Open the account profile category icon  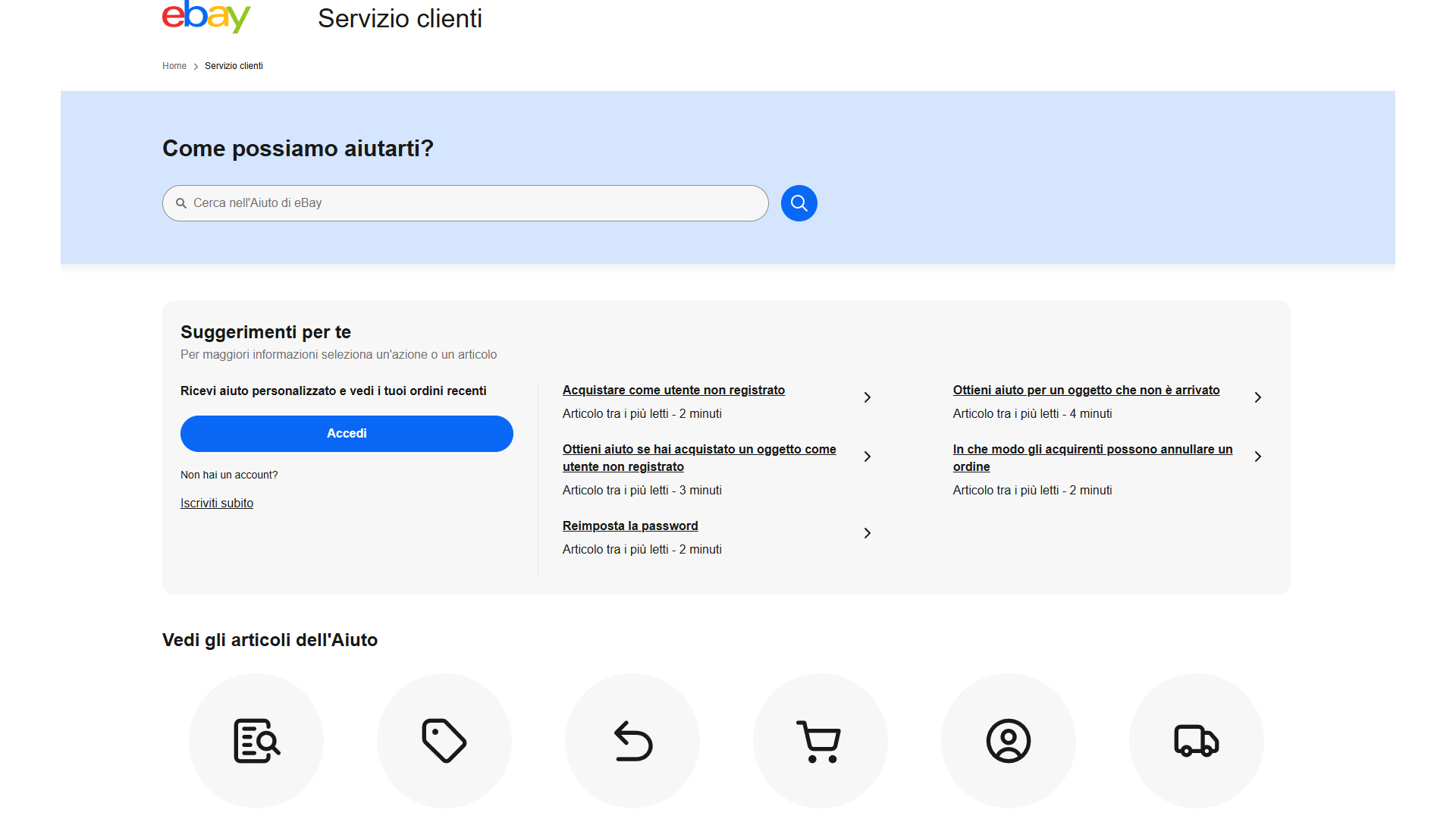coord(1009,741)
